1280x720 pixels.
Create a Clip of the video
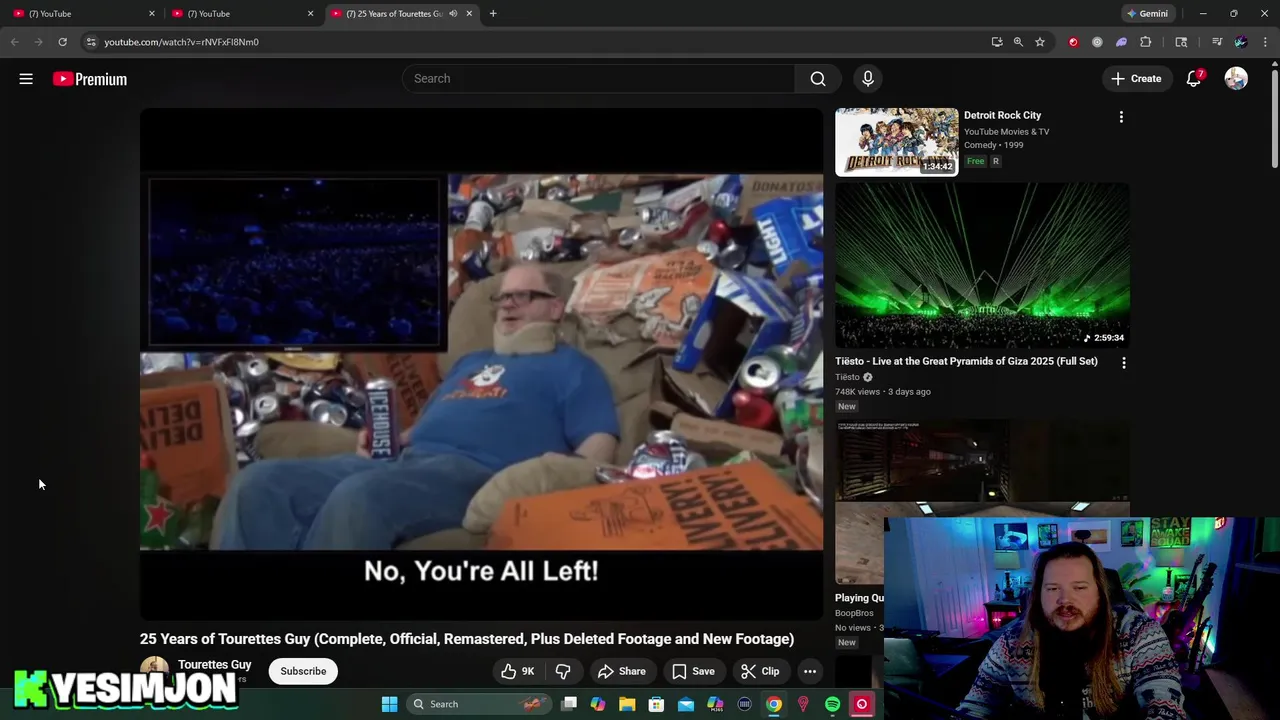point(760,671)
